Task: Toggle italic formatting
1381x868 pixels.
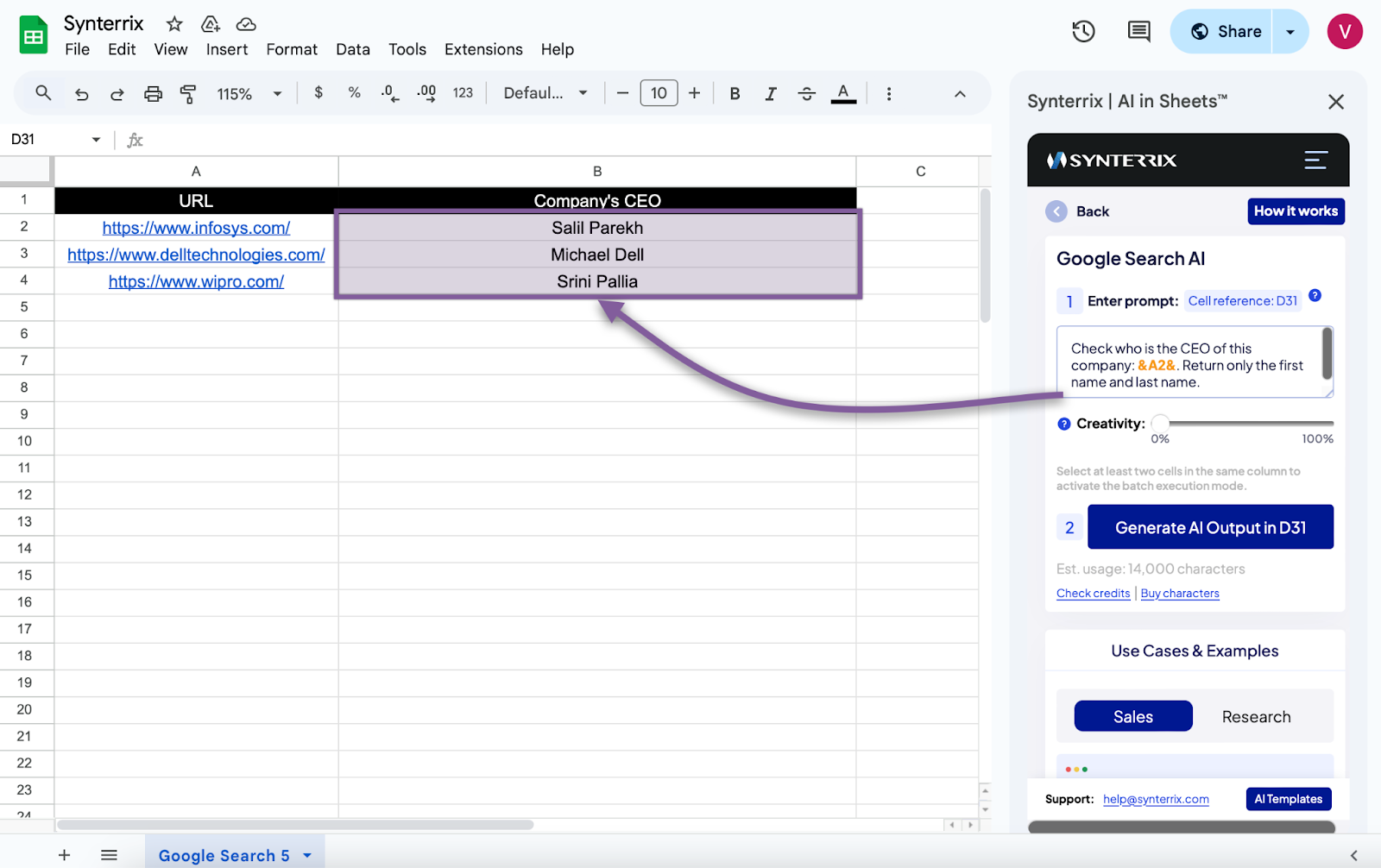Action: tap(771, 93)
